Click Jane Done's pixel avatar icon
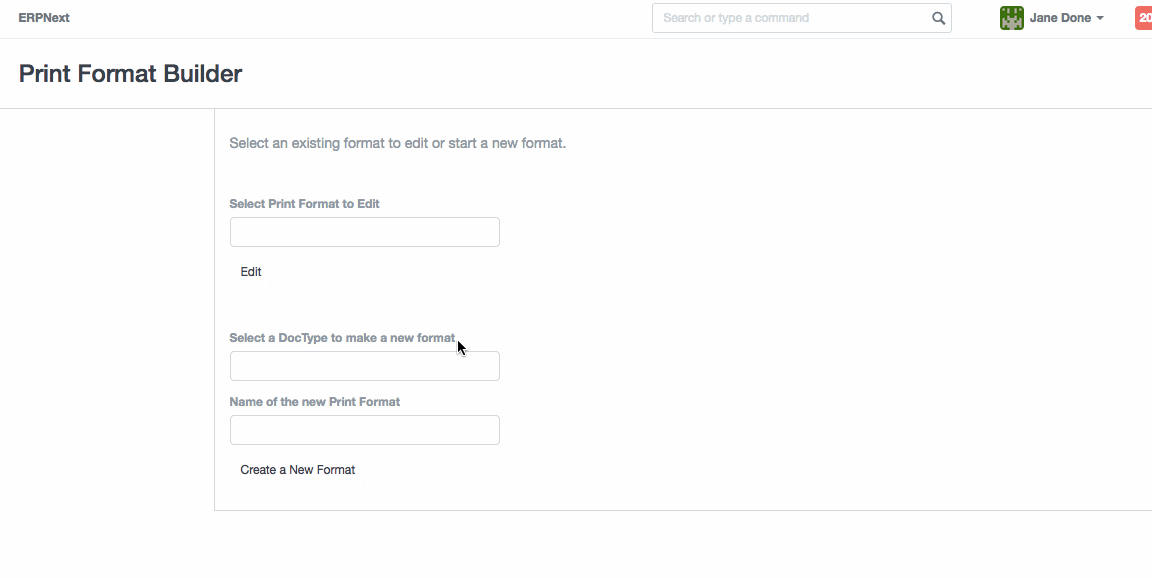 1011,18
